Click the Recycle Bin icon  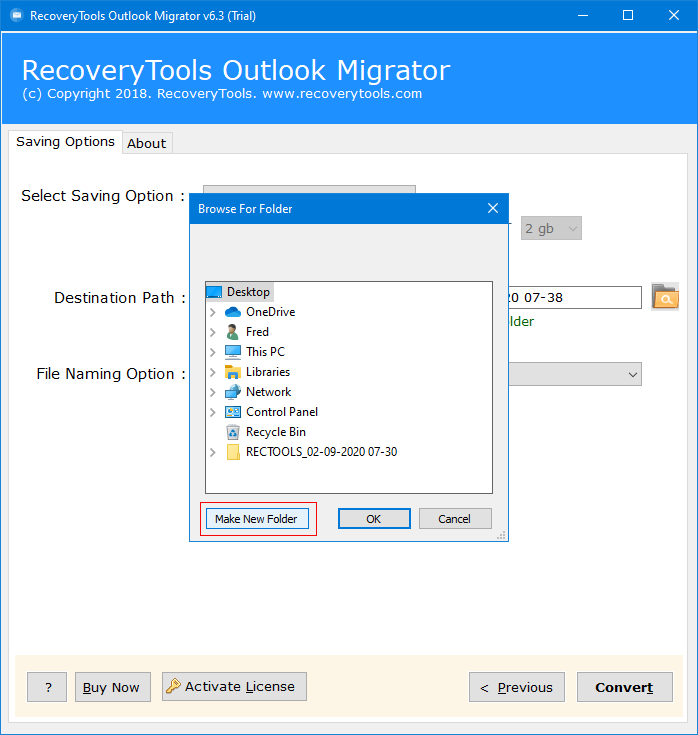click(x=233, y=432)
